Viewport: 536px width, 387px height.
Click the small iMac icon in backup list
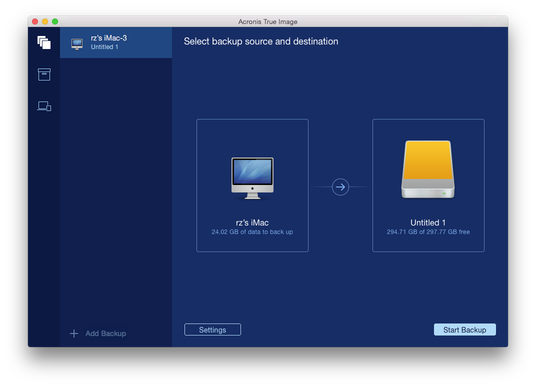click(77, 44)
